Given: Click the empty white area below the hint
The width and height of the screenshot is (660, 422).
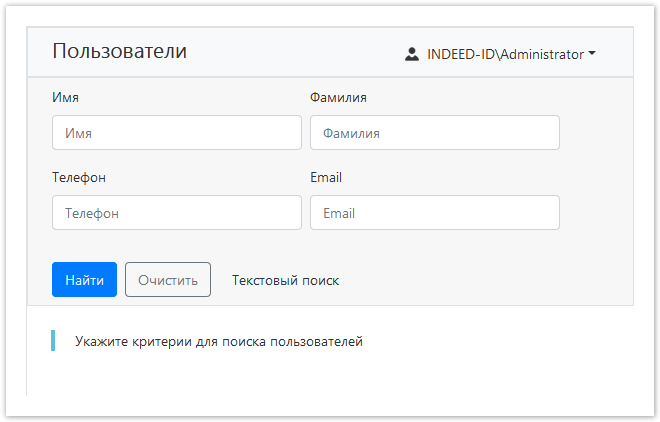Looking at the screenshot, I should [x=330, y=380].
